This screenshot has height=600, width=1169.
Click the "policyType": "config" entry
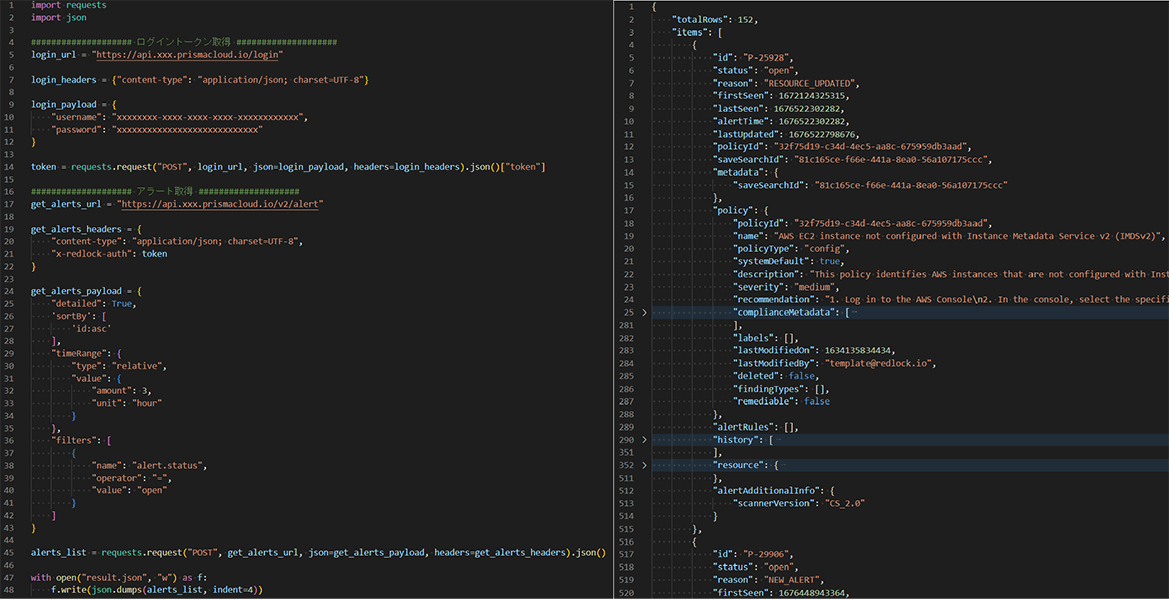(791, 248)
